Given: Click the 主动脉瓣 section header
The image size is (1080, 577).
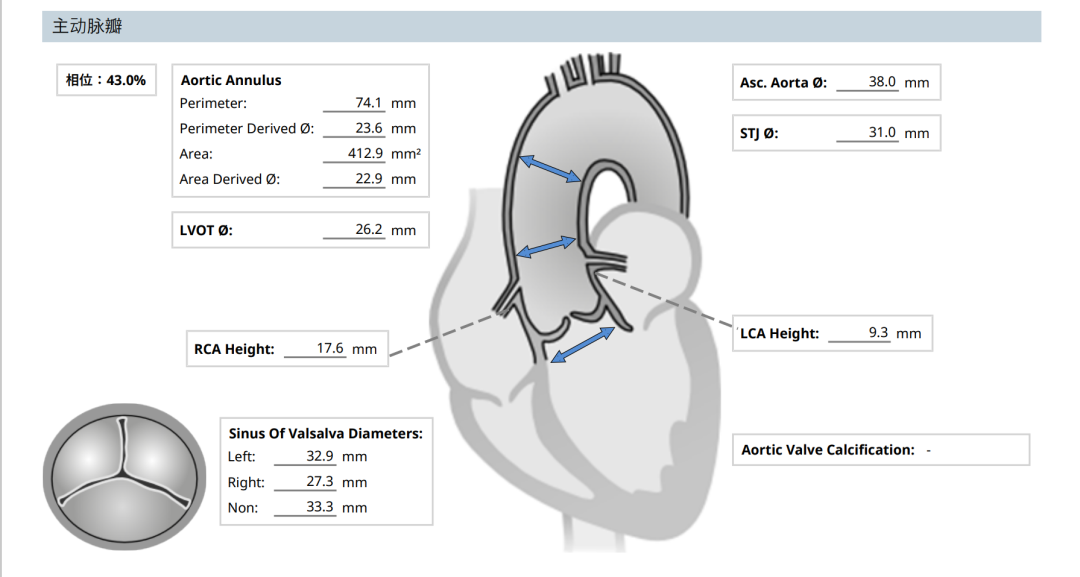Looking at the screenshot, I should pyautogui.click(x=88, y=27).
